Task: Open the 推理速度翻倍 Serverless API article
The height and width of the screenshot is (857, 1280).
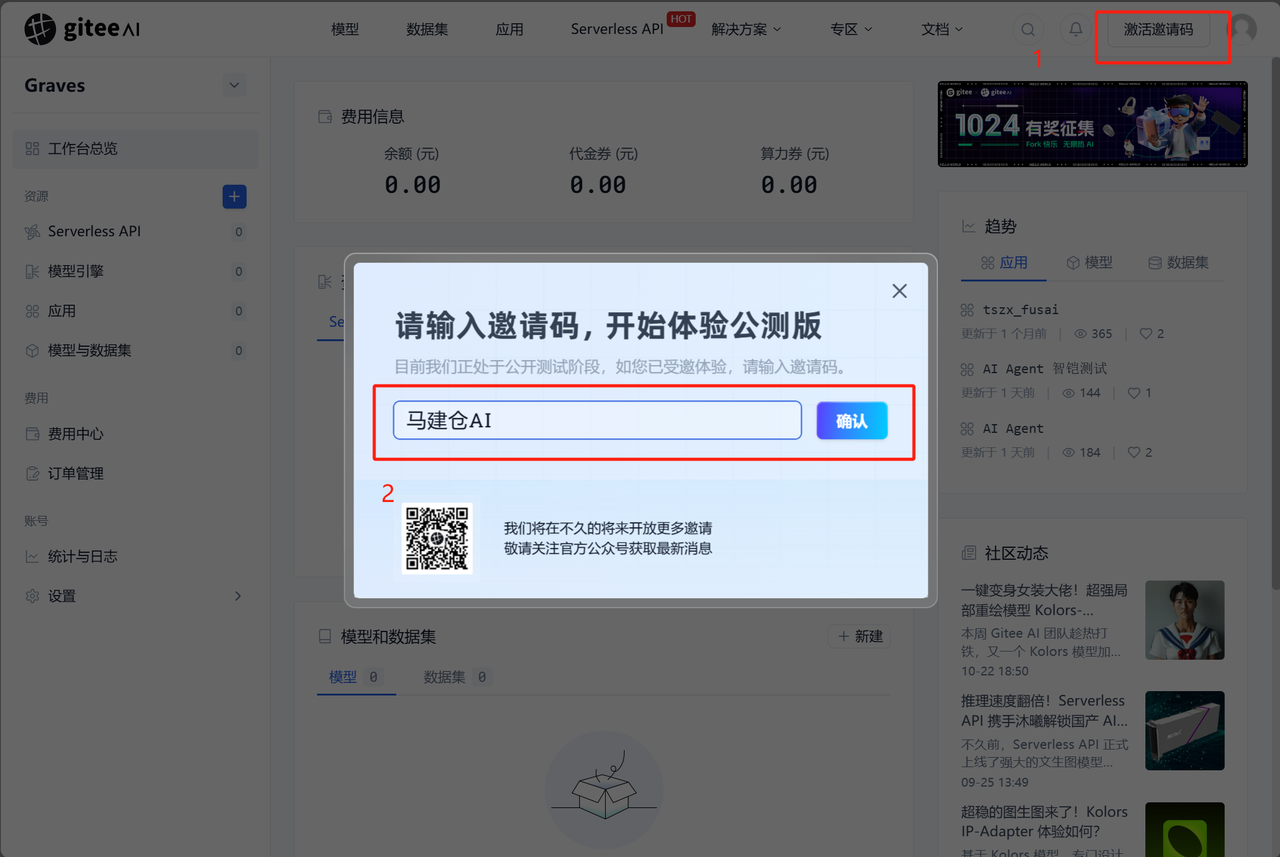Action: click(1045, 711)
